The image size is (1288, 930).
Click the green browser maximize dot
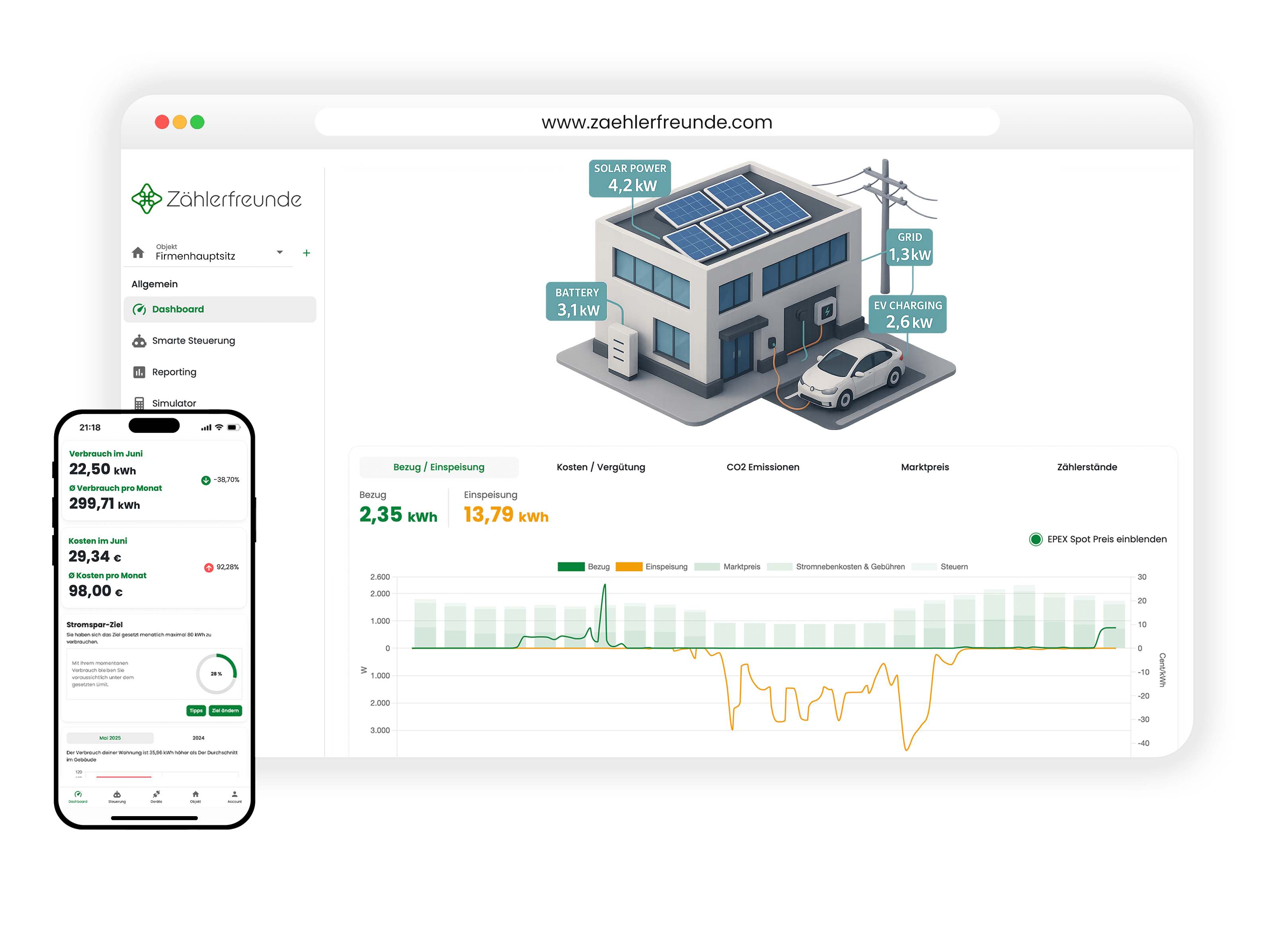pyautogui.click(x=197, y=122)
